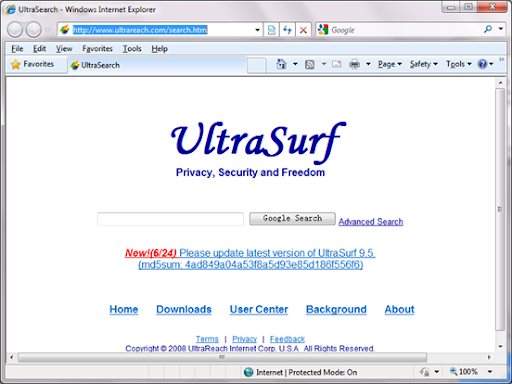Screen dimensions: 512x384
Task: Open the View menu
Action: (x=64, y=49)
